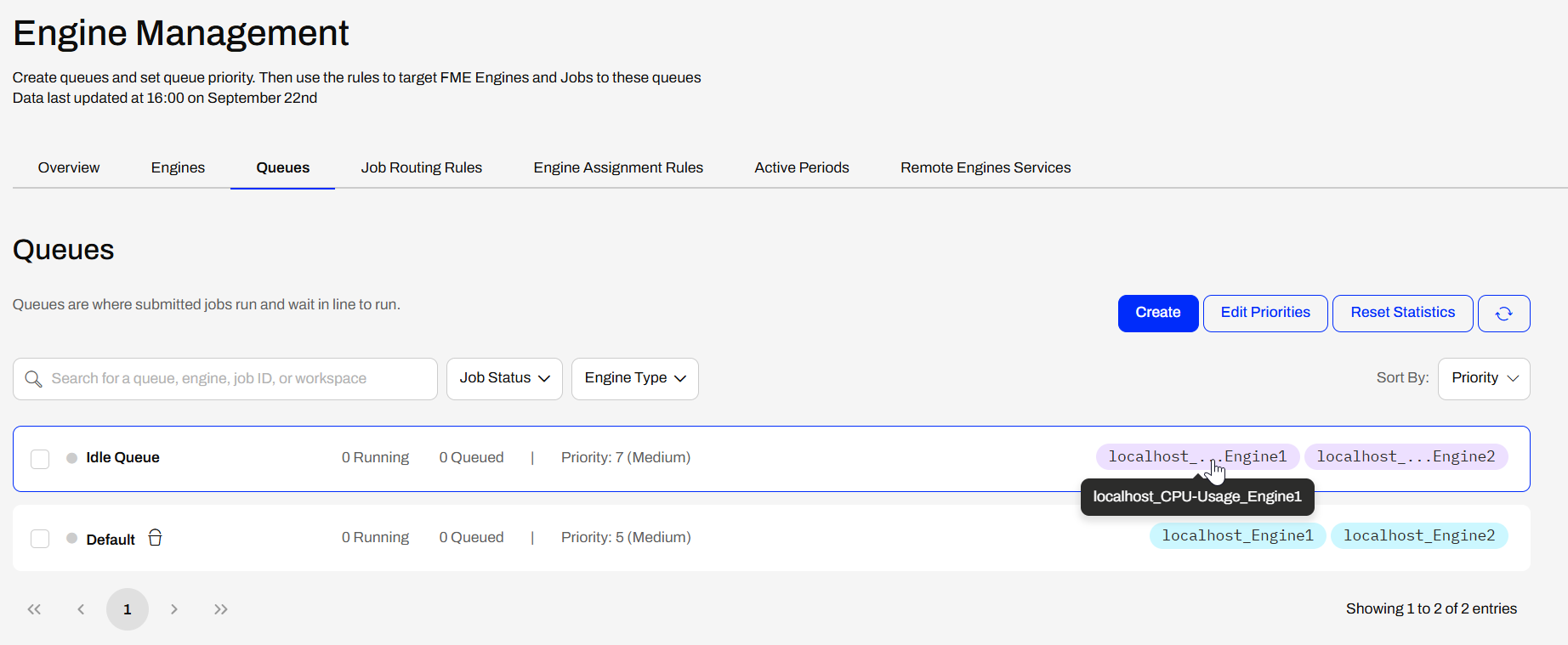Click the localhost_...Engine2 tag in Idle Queue
The image size is (1568, 645).
coord(1406,456)
